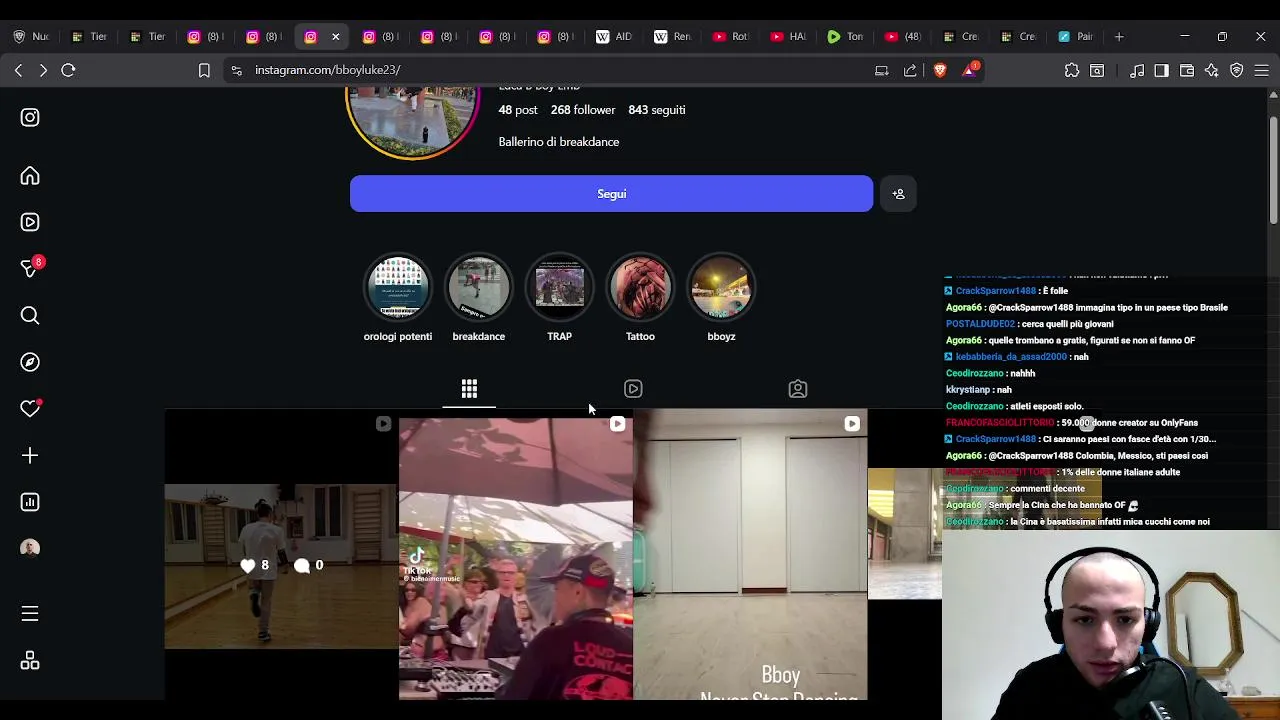This screenshot has height=720, width=1280.
Task: Click chat username FRANCOFASCIOLITTORIO
Action: click(x=1000, y=423)
